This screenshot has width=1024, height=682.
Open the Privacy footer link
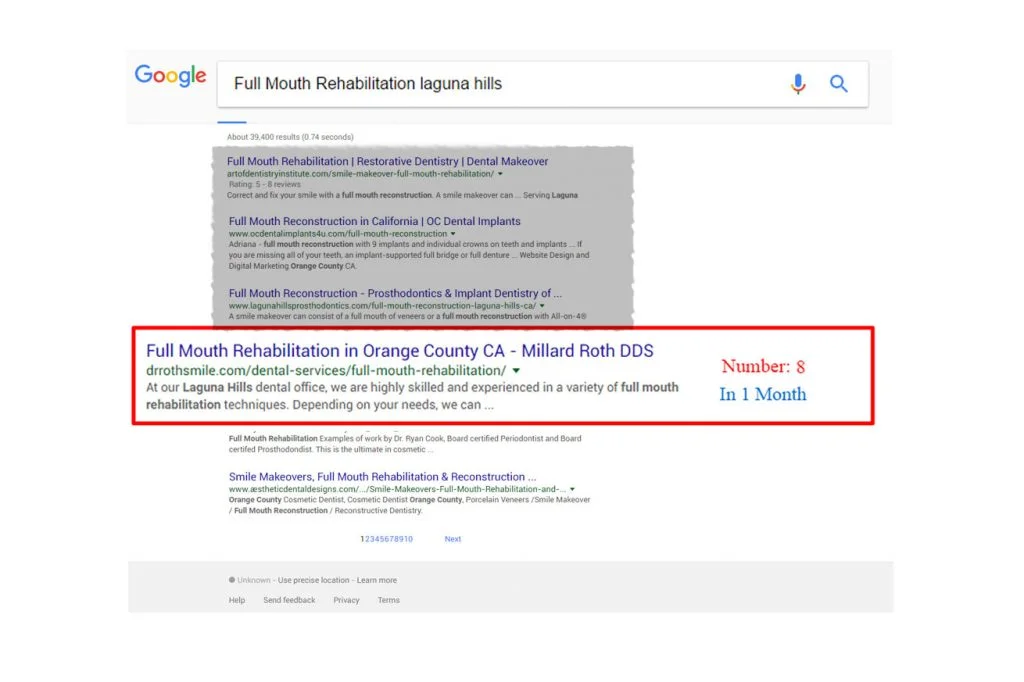(346, 600)
